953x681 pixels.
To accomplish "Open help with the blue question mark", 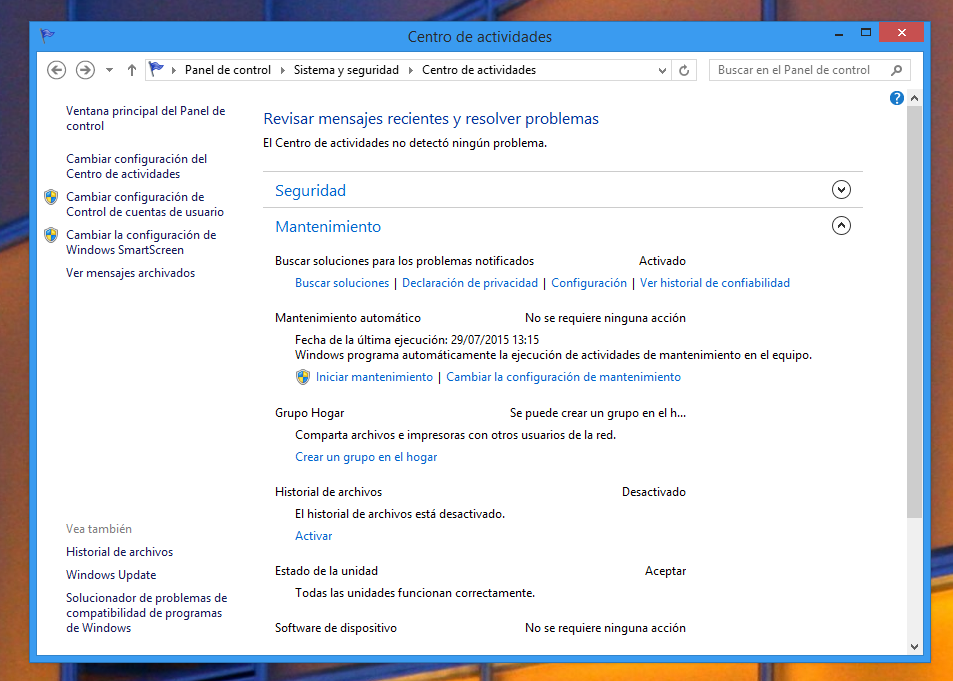I will click(x=897, y=98).
